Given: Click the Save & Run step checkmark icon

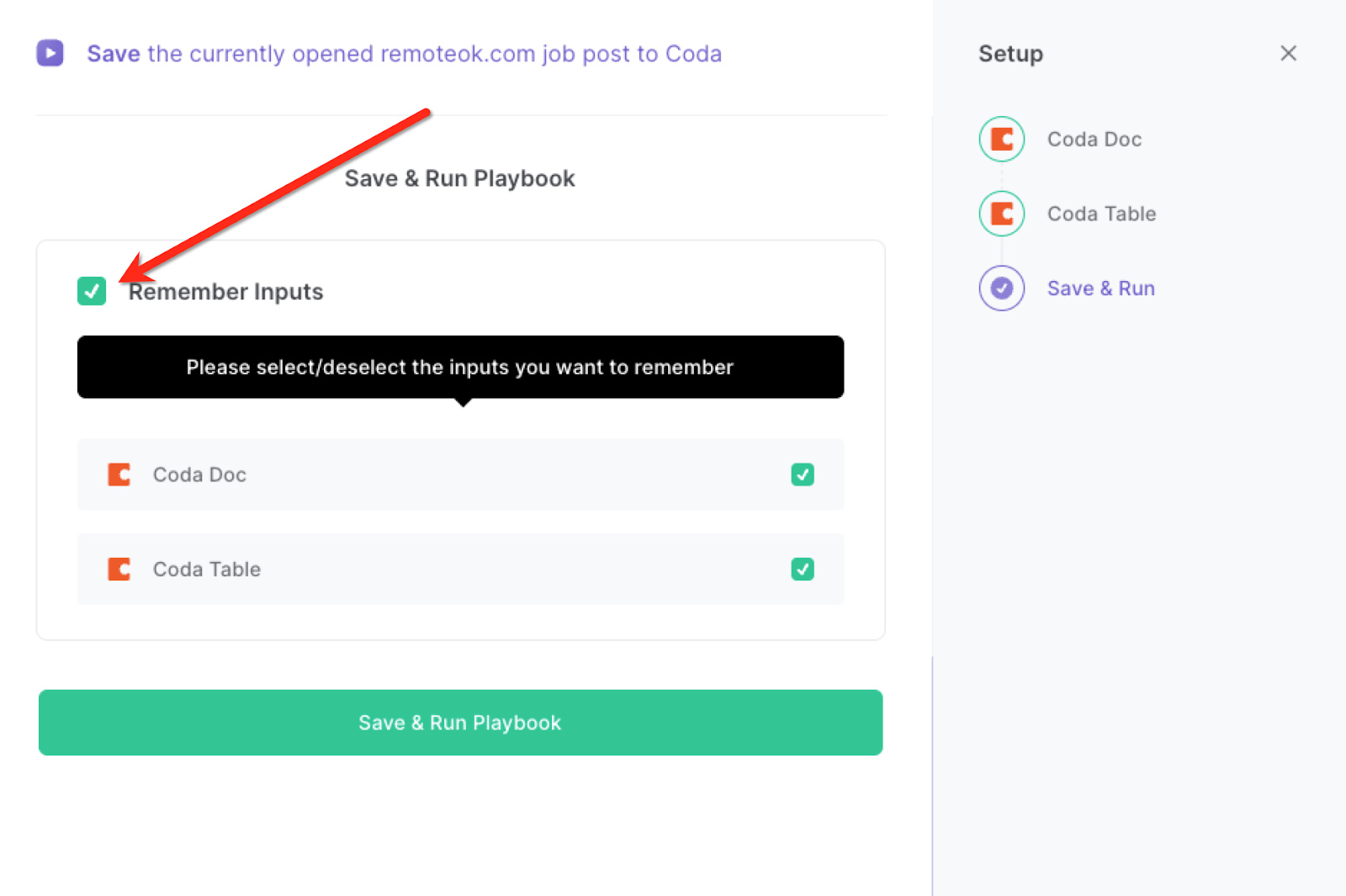Looking at the screenshot, I should (1001, 288).
